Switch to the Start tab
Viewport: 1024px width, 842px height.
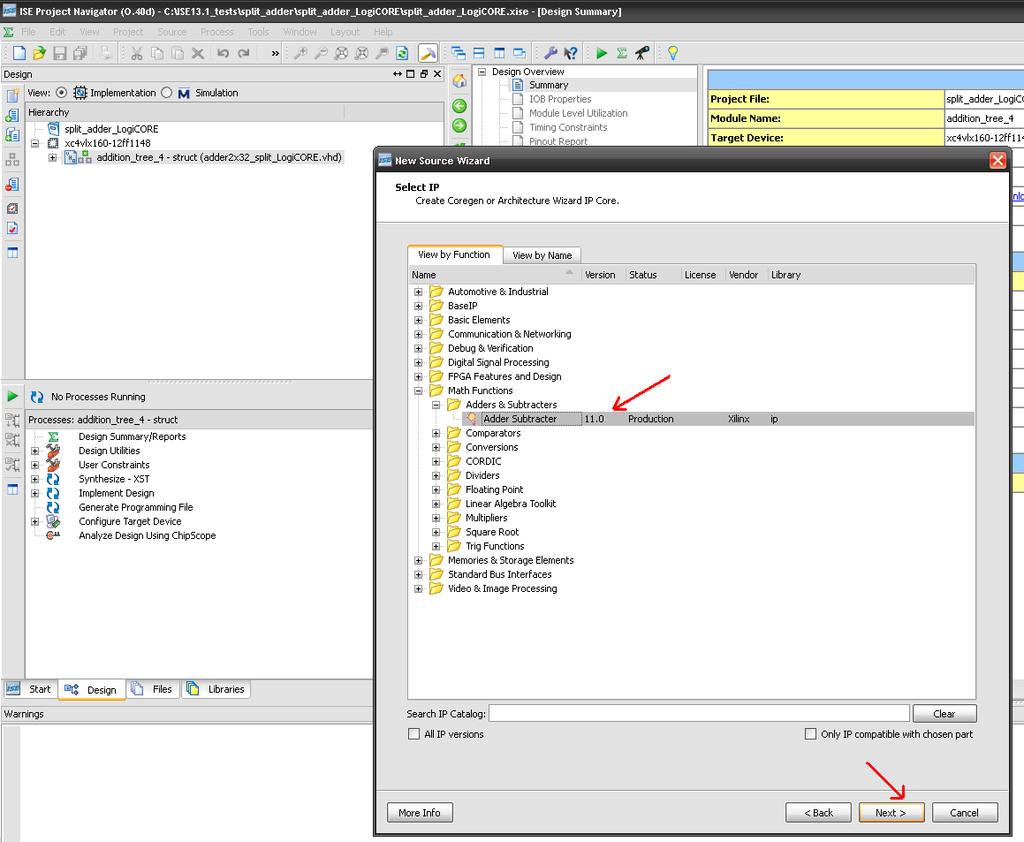29,689
